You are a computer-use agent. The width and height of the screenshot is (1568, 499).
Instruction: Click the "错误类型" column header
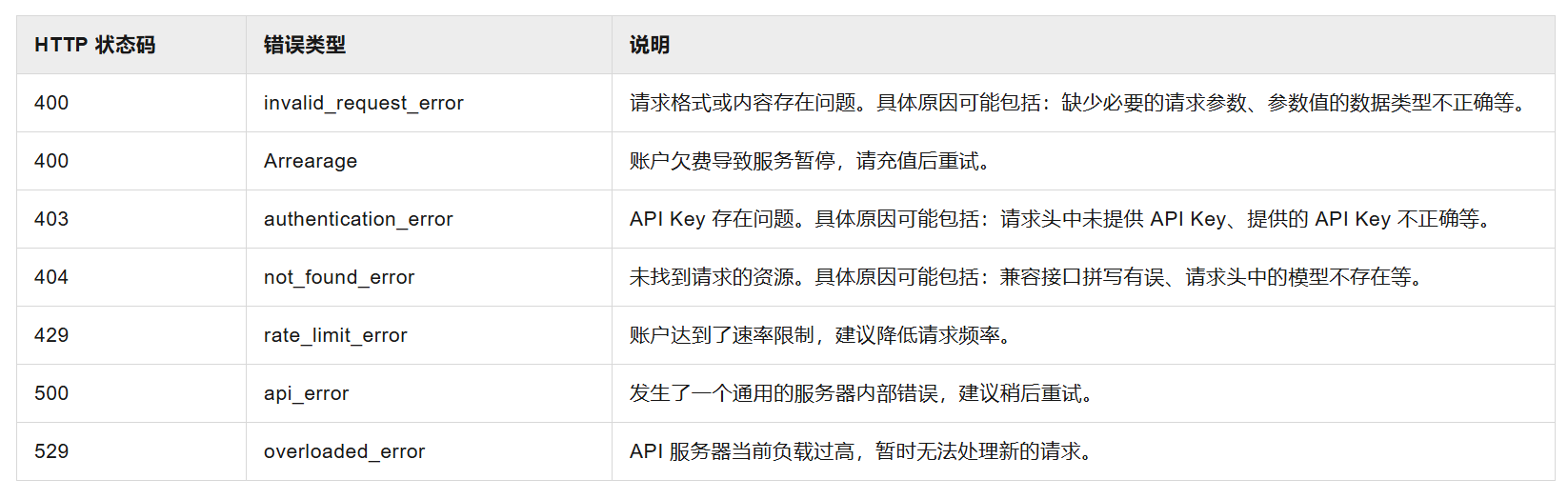304,45
